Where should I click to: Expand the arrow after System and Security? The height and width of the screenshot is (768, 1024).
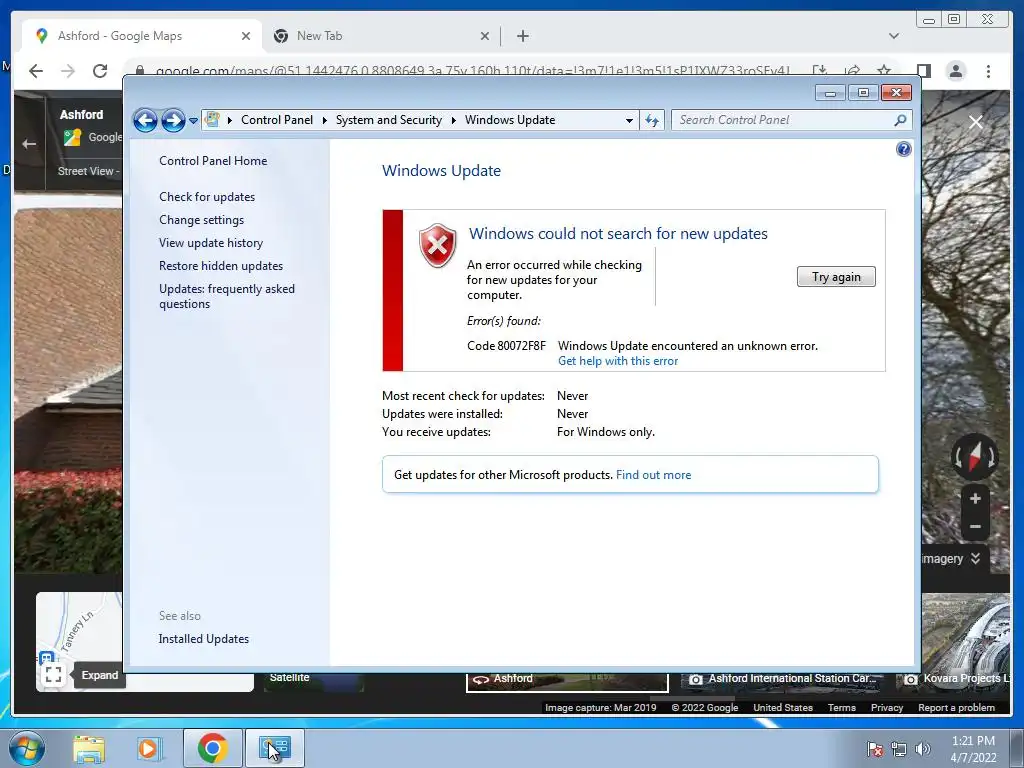point(453,120)
